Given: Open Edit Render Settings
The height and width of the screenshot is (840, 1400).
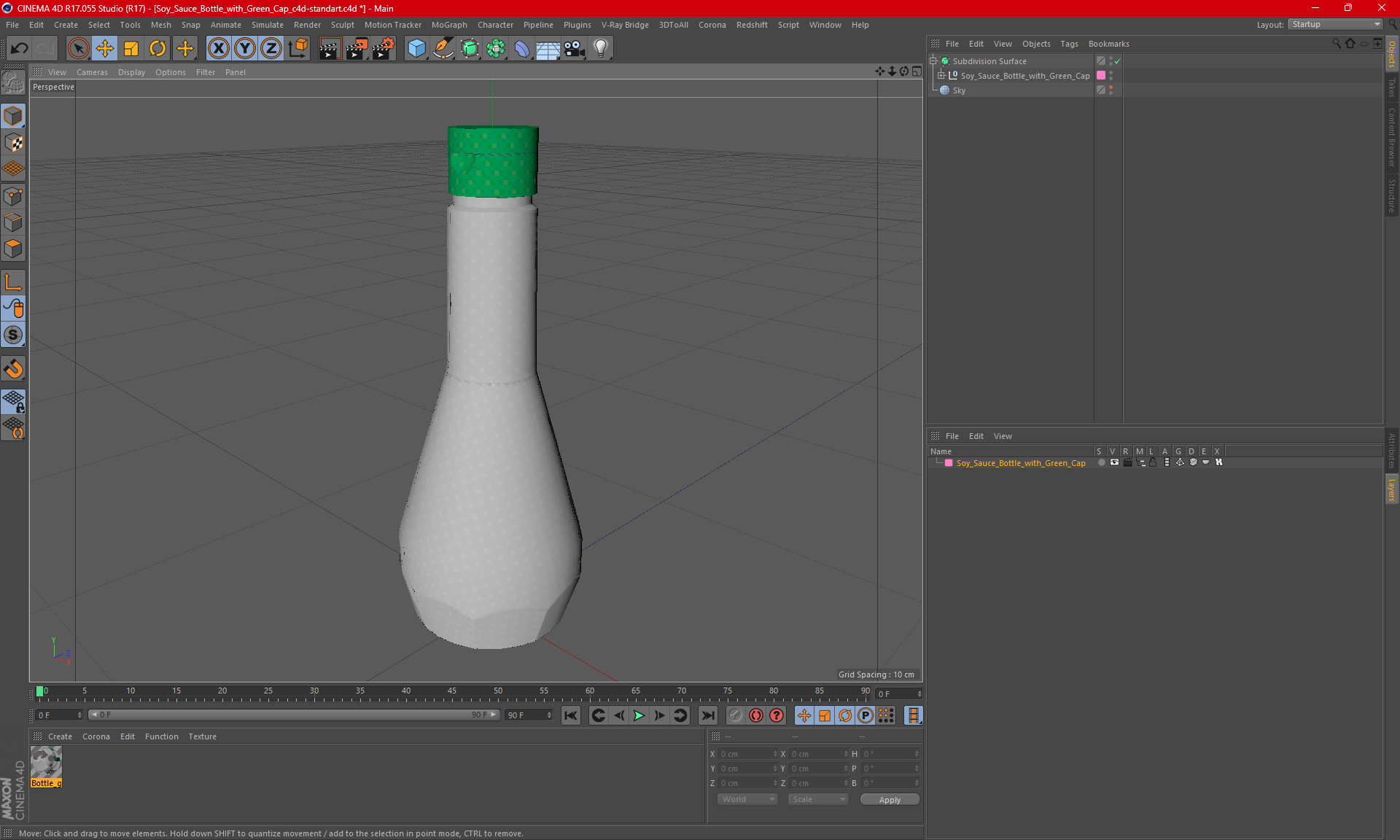Looking at the screenshot, I should pos(384,49).
